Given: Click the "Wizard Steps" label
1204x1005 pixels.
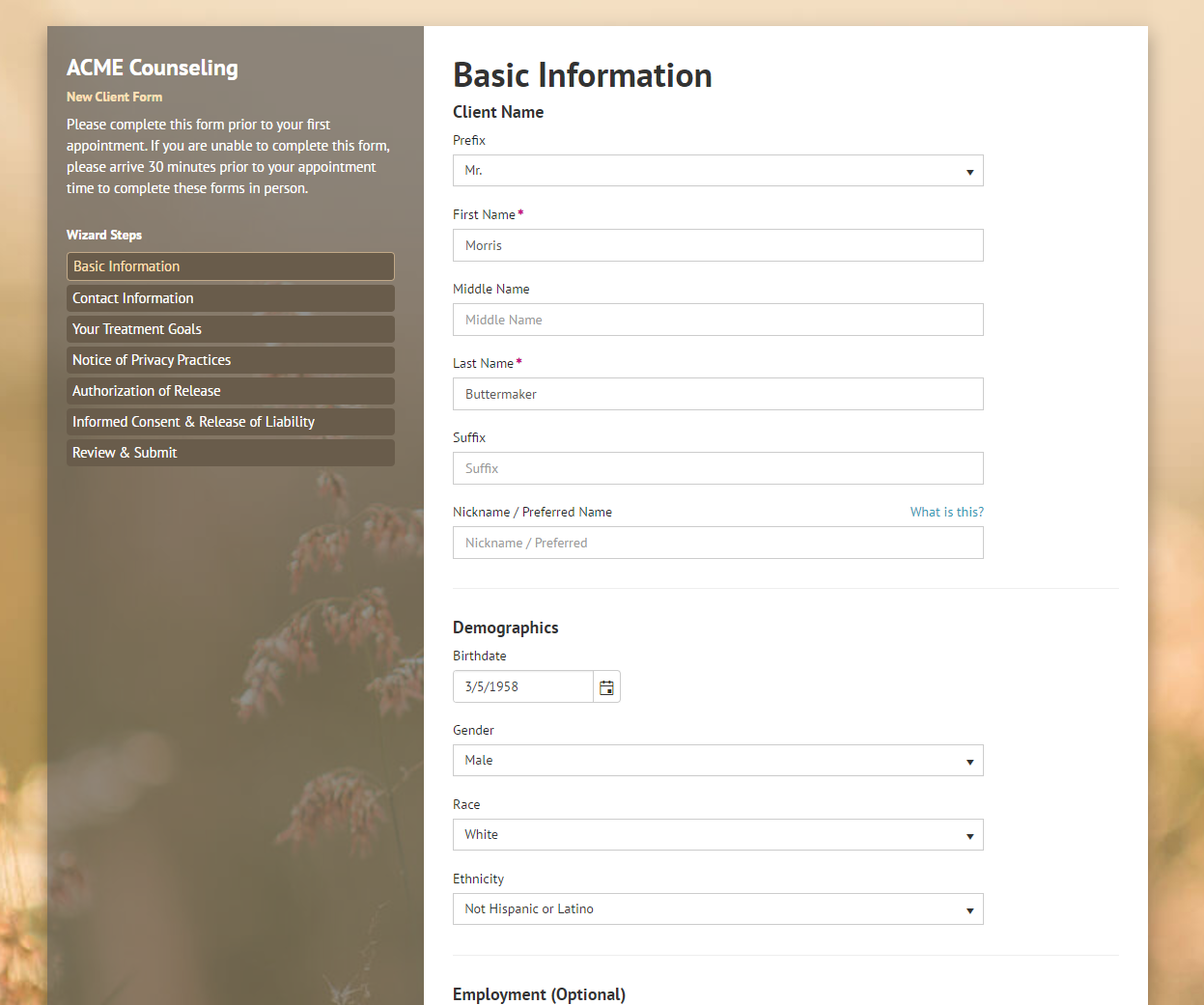Looking at the screenshot, I should 104,235.
